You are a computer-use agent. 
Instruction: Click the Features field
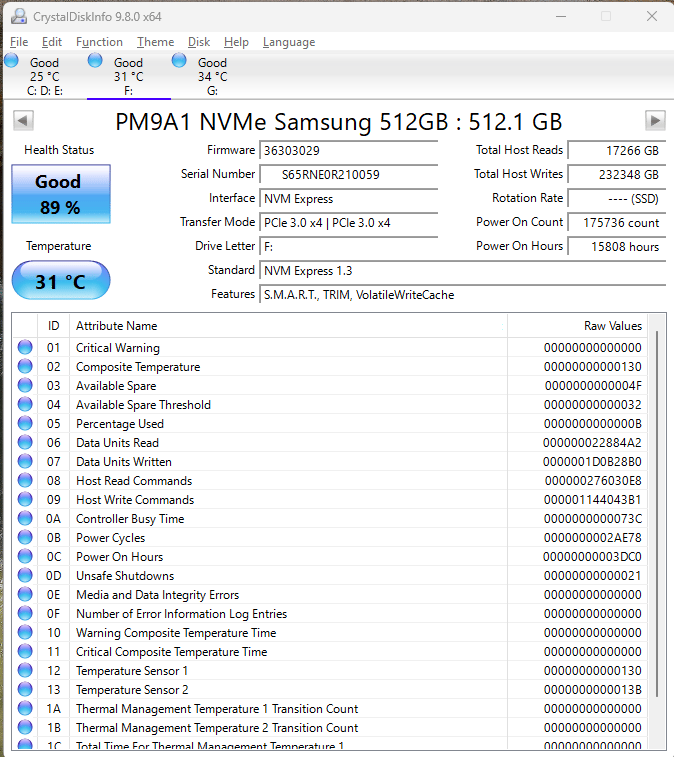tap(463, 295)
